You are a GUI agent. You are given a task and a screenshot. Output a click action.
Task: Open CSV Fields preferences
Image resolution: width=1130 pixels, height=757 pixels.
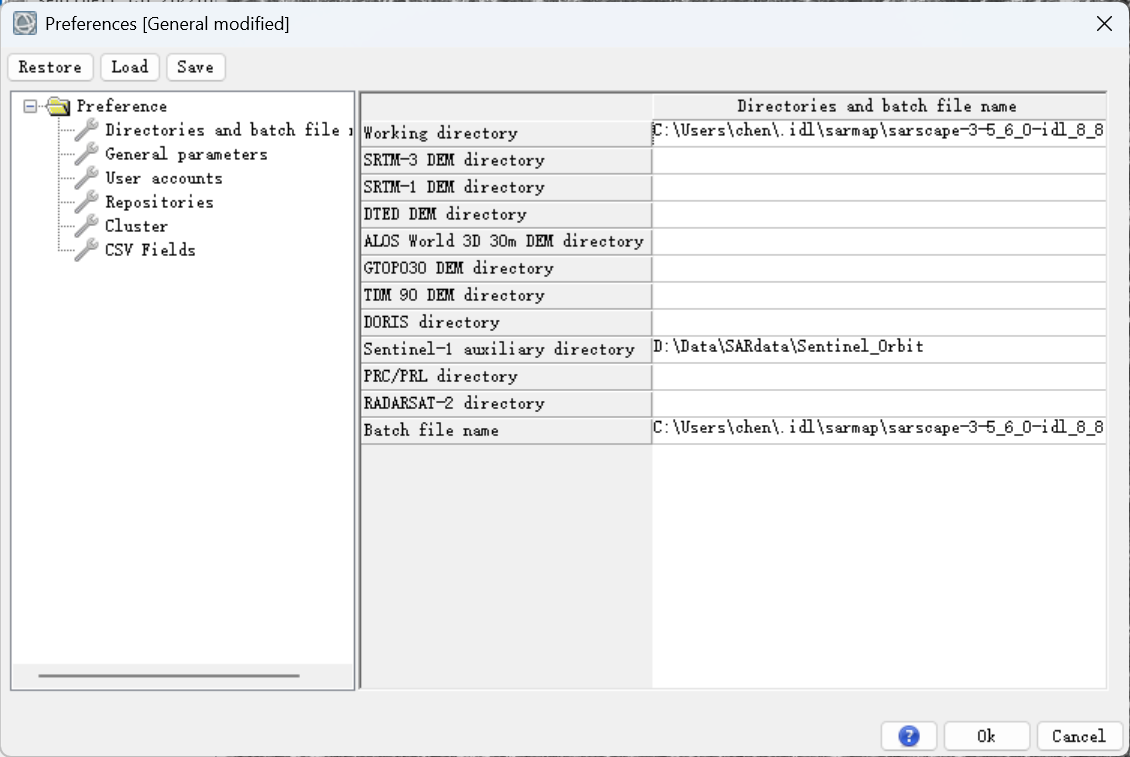pos(150,249)
